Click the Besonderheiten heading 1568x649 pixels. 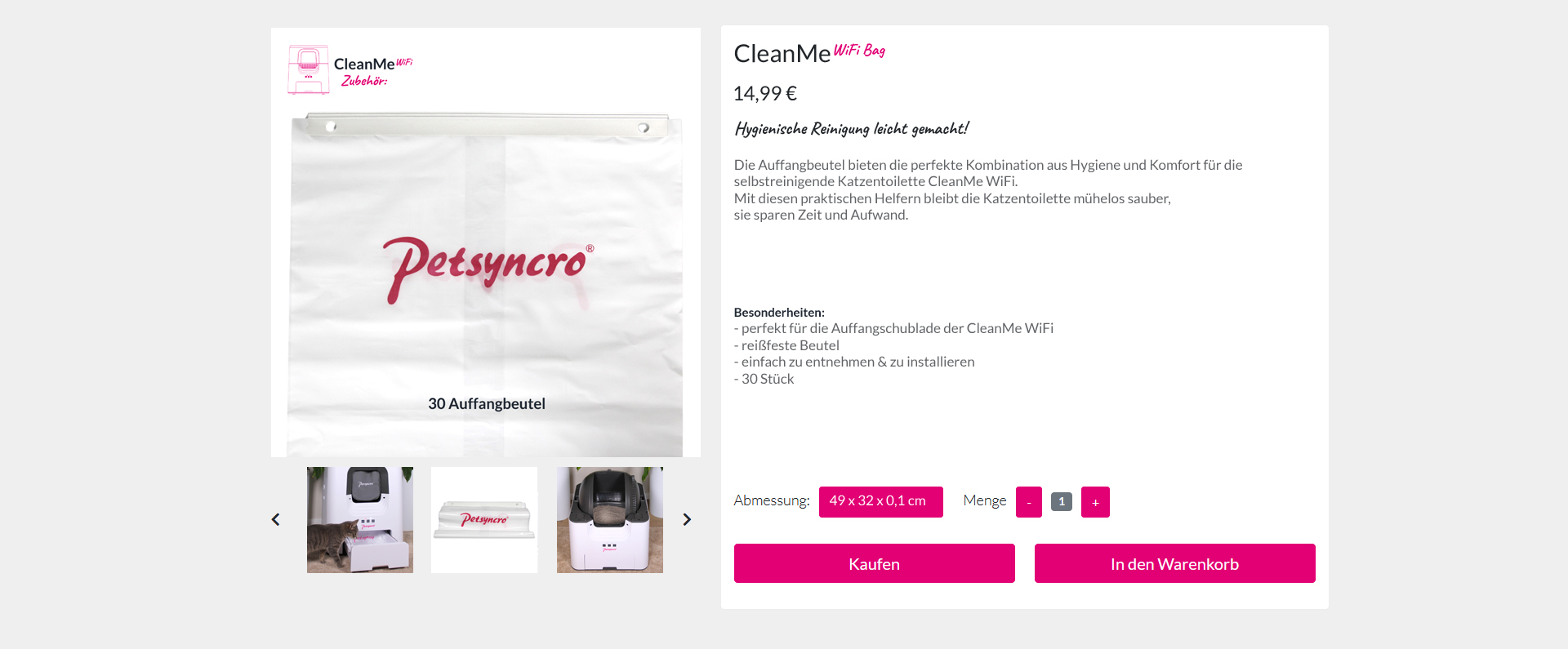coord(779,312)
